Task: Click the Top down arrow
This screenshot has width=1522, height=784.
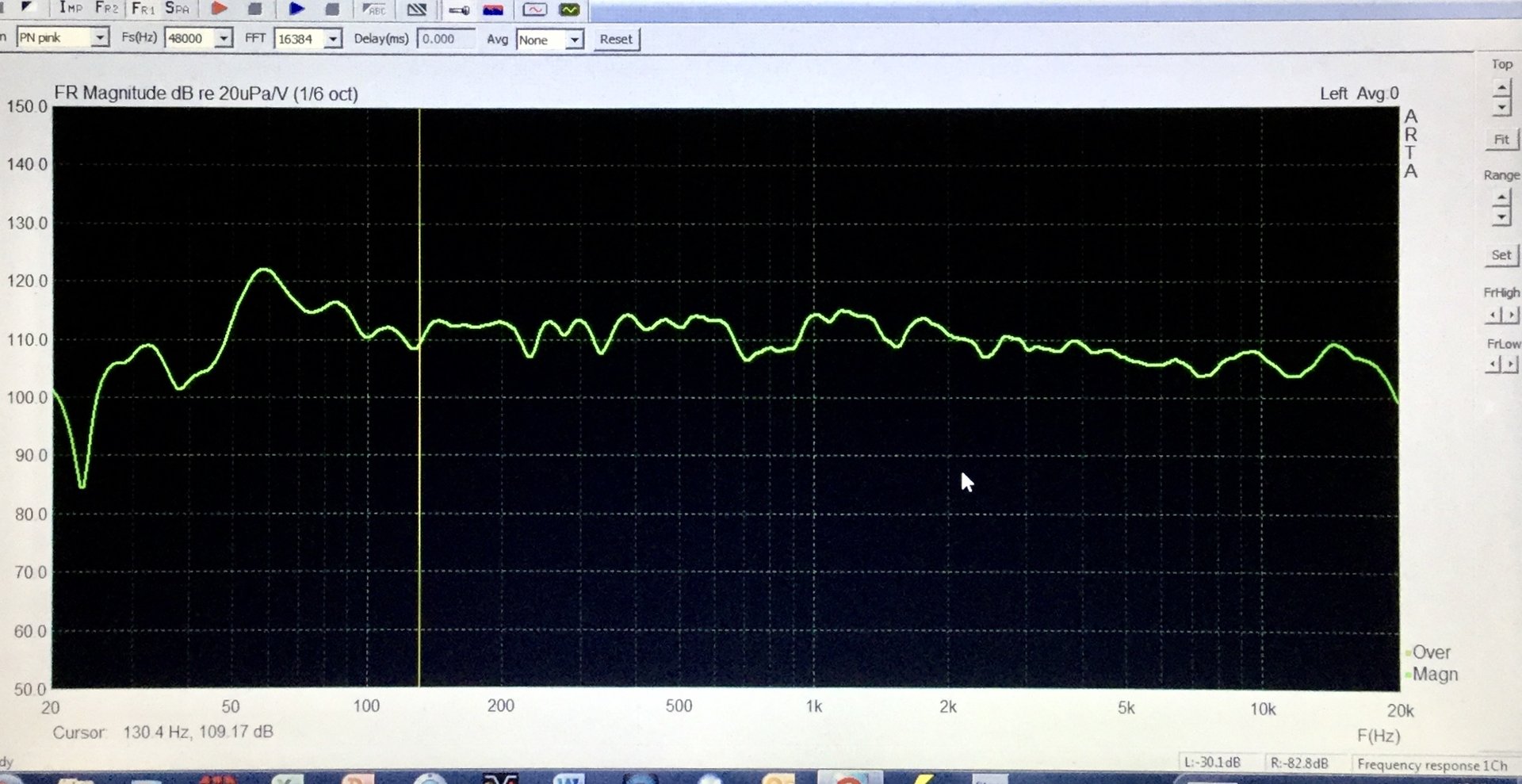Action: tap(1501, 106)
